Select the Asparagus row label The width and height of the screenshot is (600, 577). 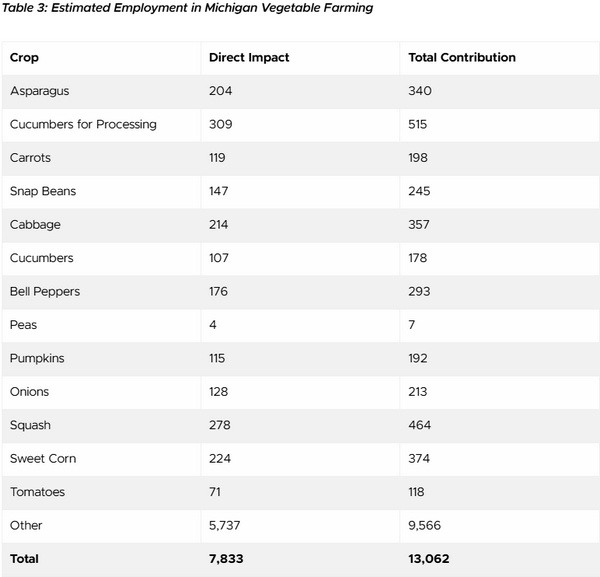coord(39,91)
